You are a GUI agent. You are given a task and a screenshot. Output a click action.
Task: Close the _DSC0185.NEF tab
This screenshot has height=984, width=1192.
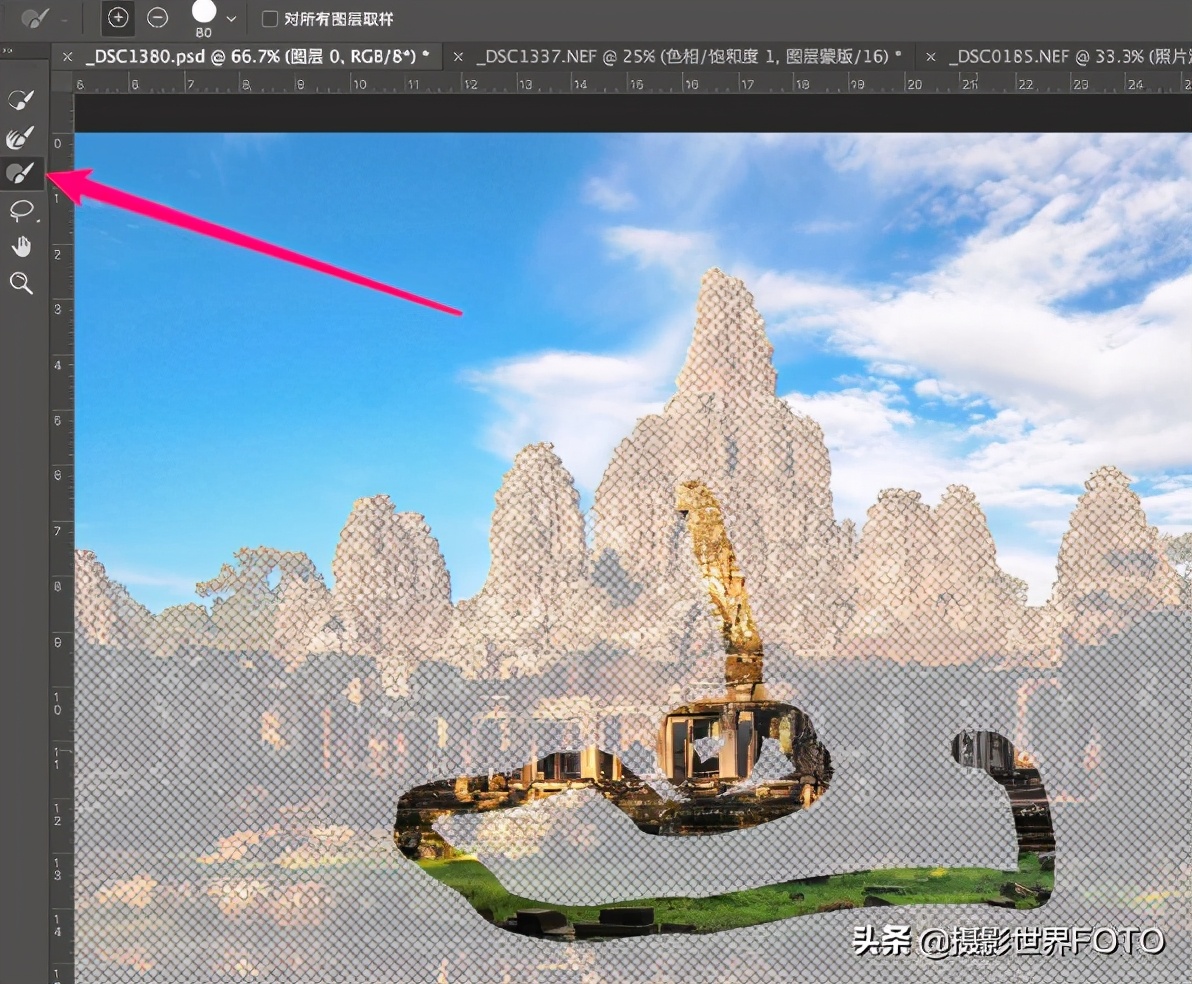point(930,57)
